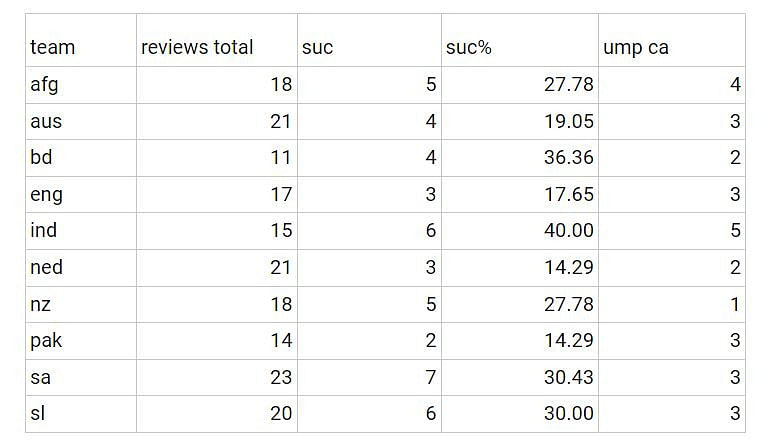
Task: Click the cell with reviews total 23
Action: click(217, 378)
